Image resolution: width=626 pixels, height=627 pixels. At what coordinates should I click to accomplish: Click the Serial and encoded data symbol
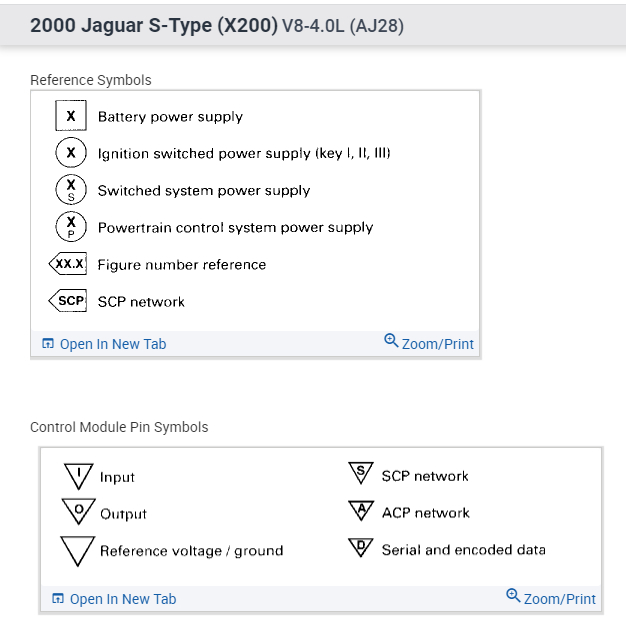coord(360,548)
